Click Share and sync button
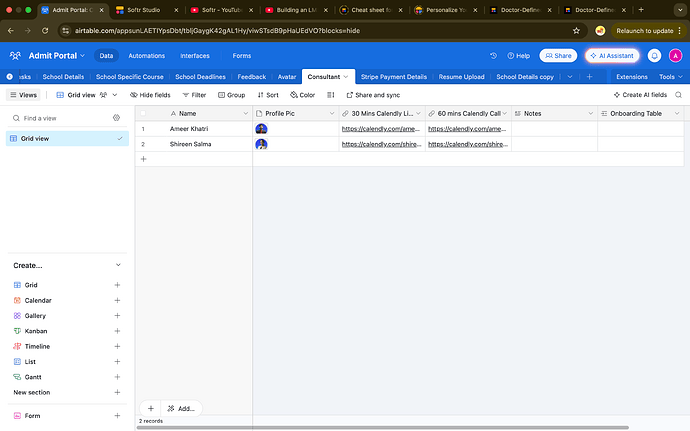The image size is (690, 431). [373, 95]
